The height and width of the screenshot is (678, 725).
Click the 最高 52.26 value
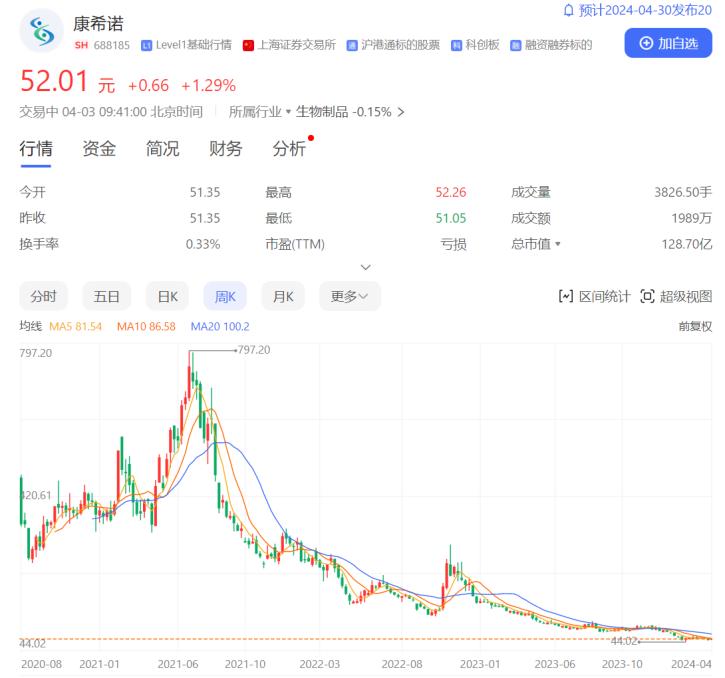[x=451, y=192]
